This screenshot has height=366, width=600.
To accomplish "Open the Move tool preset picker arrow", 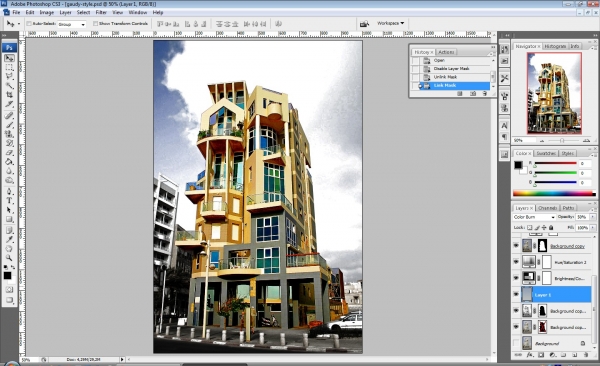I will (x=19, y=24).
